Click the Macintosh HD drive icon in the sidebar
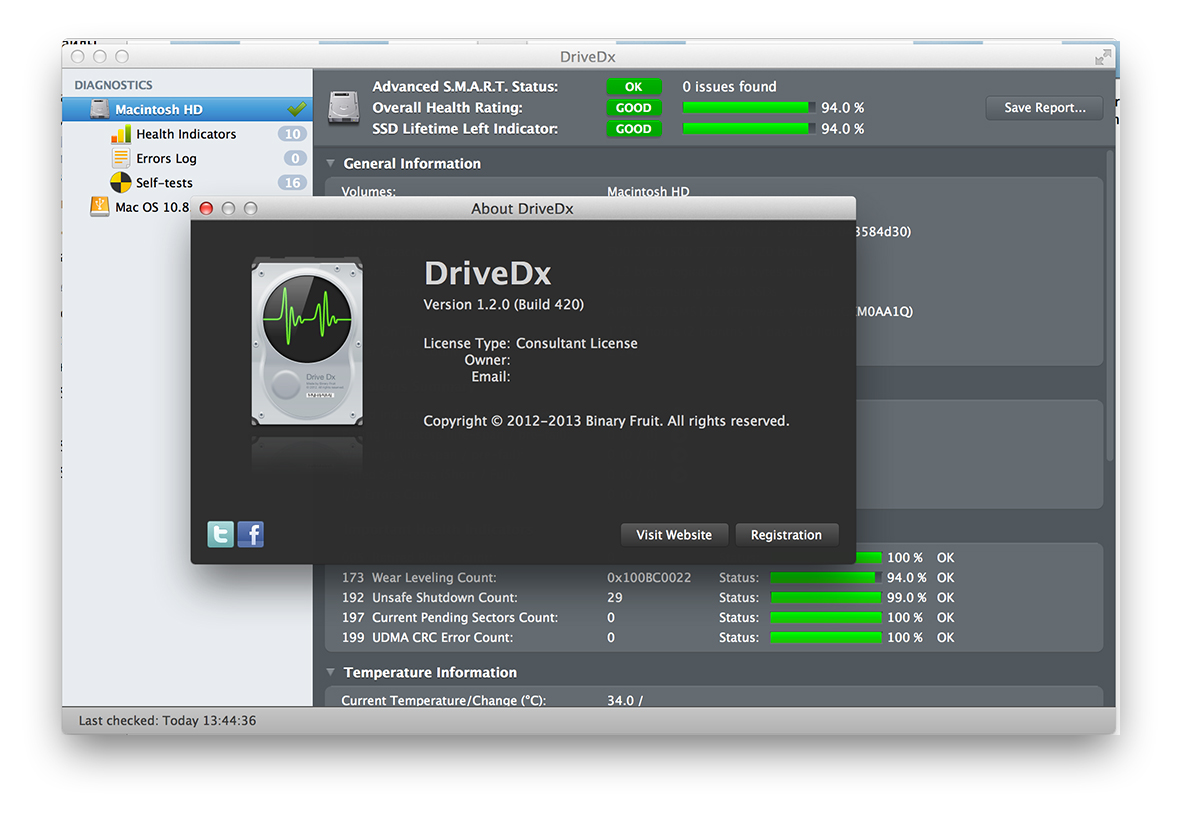Viewport: 1180px width, 816px height. pyautogui.click(x=99, y=109)
